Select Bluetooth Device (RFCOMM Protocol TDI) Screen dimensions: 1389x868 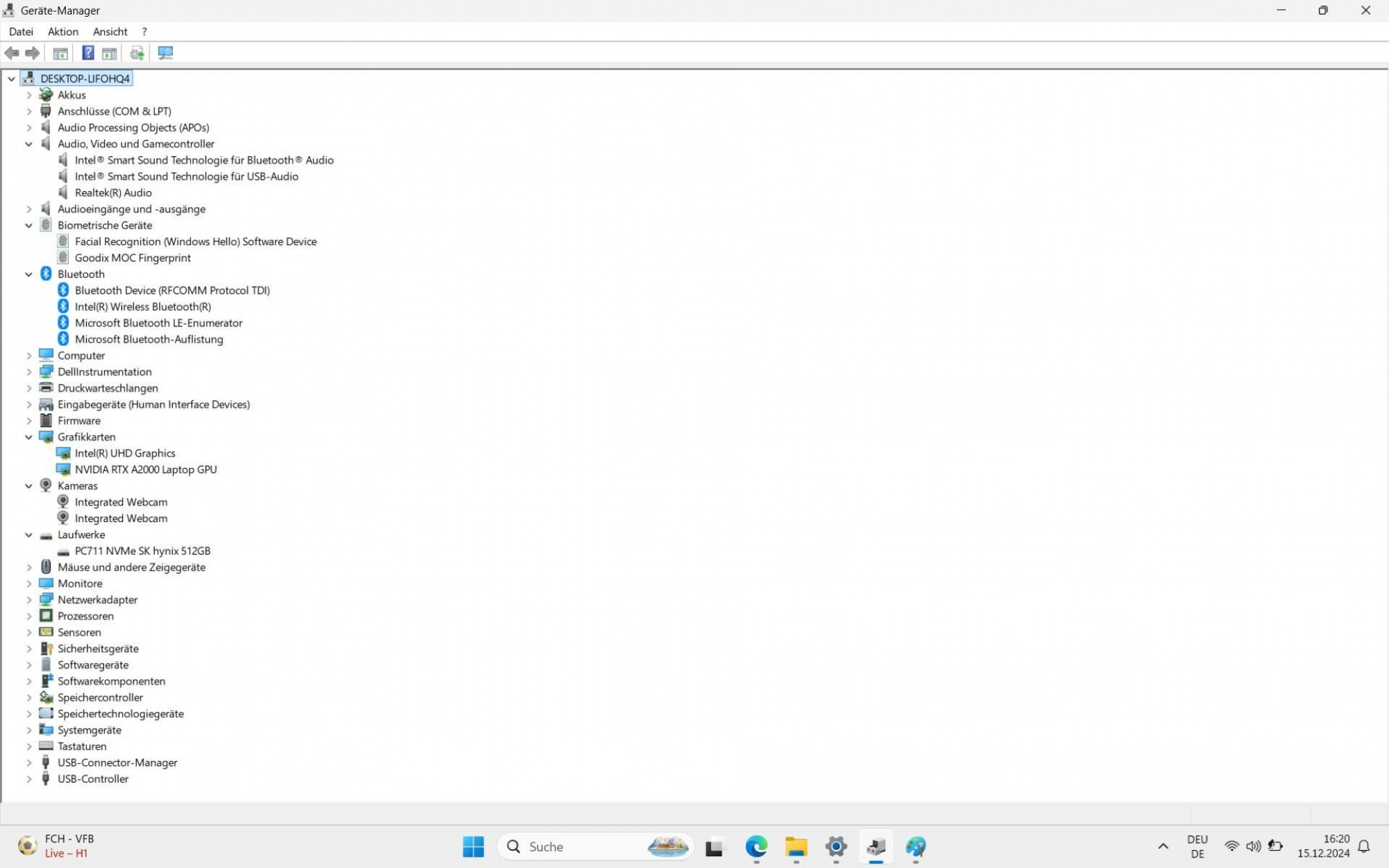tap(172, 290)
